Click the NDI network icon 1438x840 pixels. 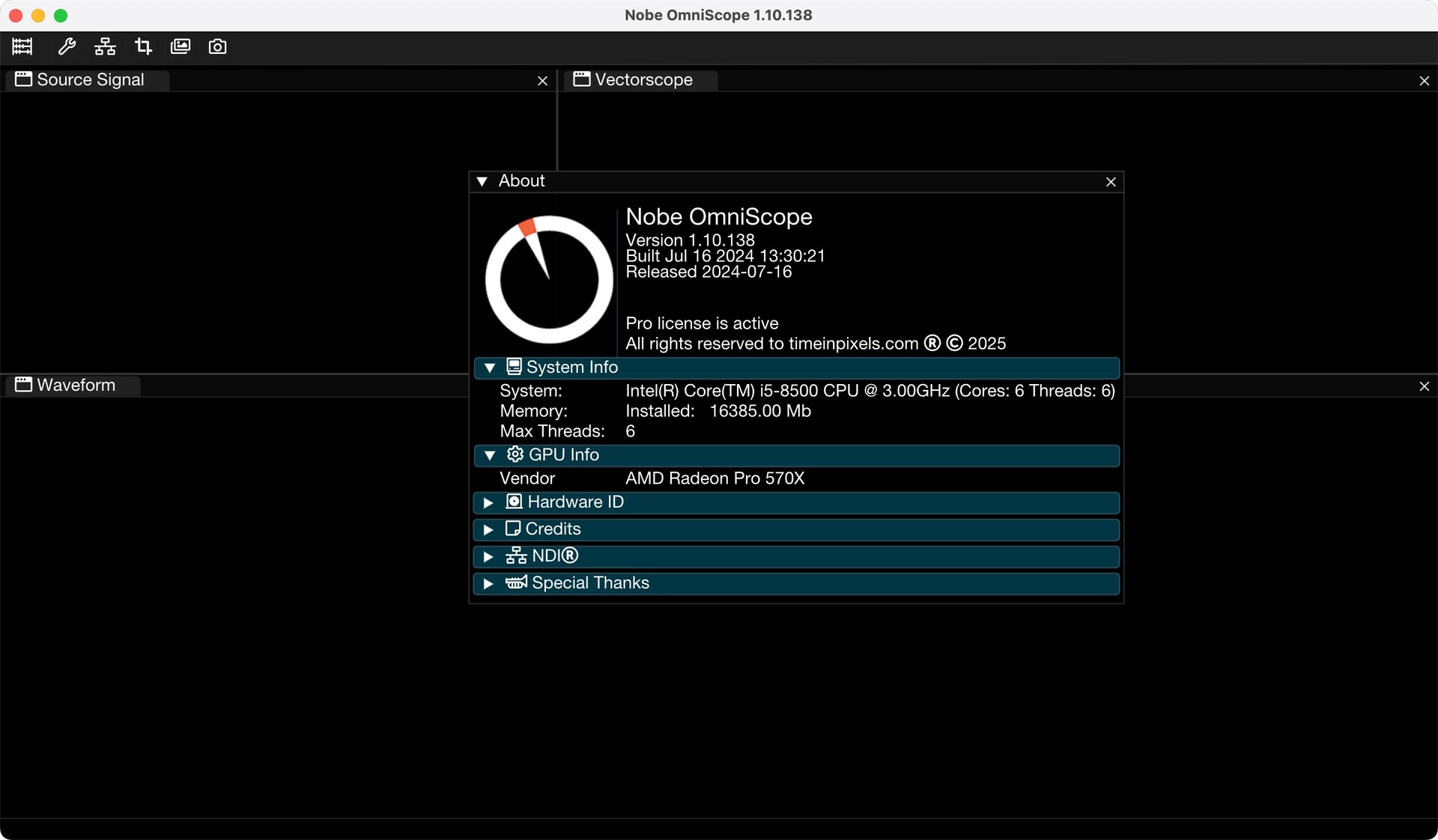click(516, 556)
